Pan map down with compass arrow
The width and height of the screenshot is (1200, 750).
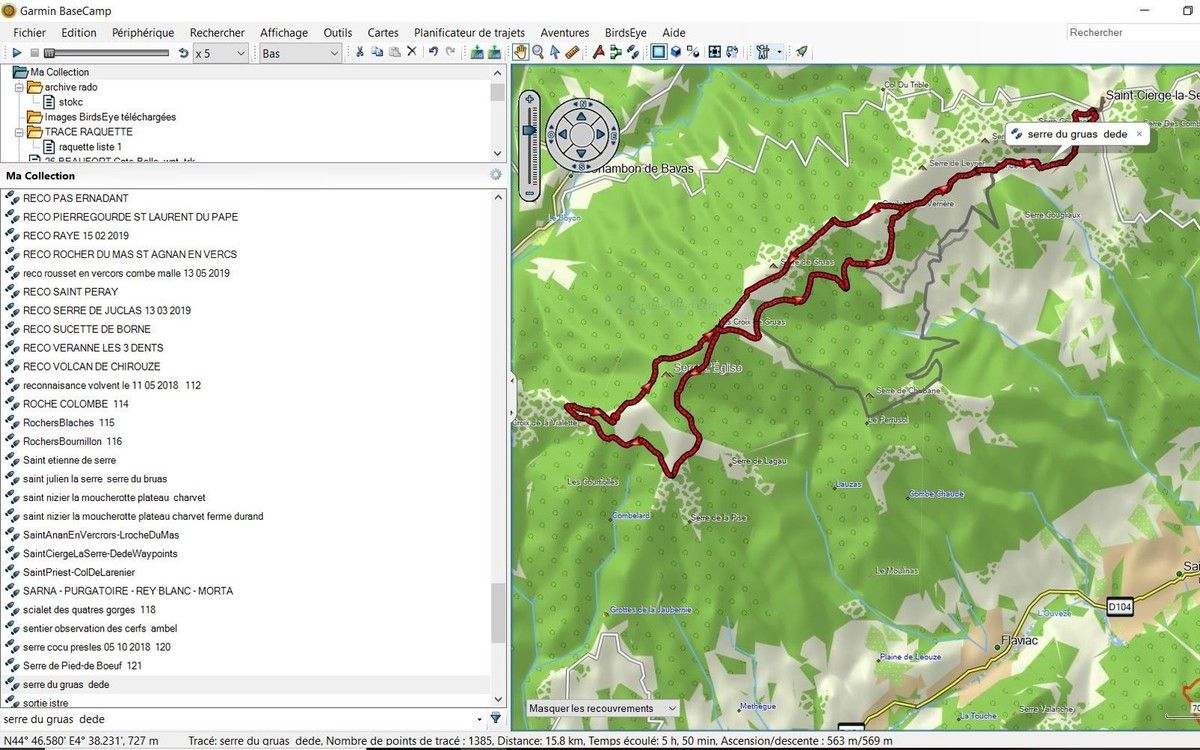[x=581, y=154]
